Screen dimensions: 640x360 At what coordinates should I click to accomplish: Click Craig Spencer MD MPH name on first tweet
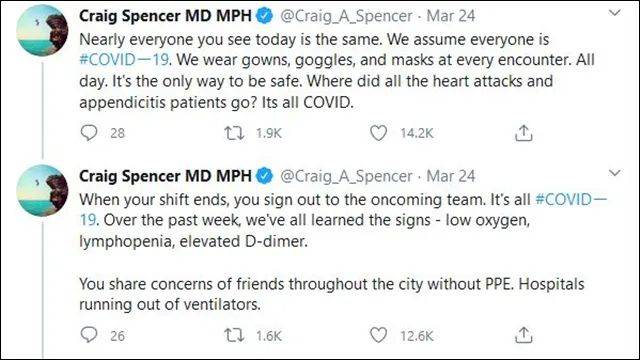click(165, 16)
